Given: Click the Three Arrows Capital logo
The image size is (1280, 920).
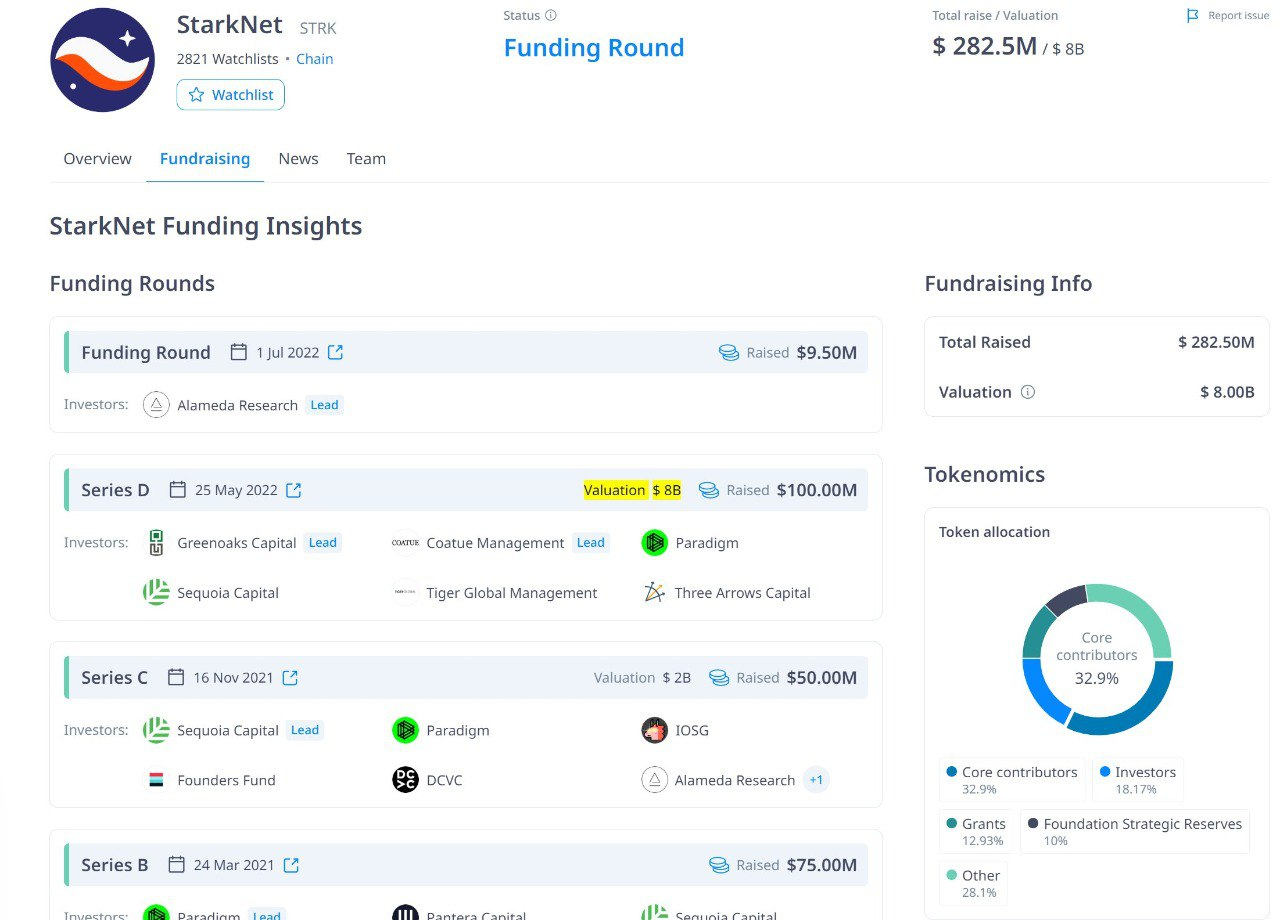Looking at the screenshot, I should [654, 592].
